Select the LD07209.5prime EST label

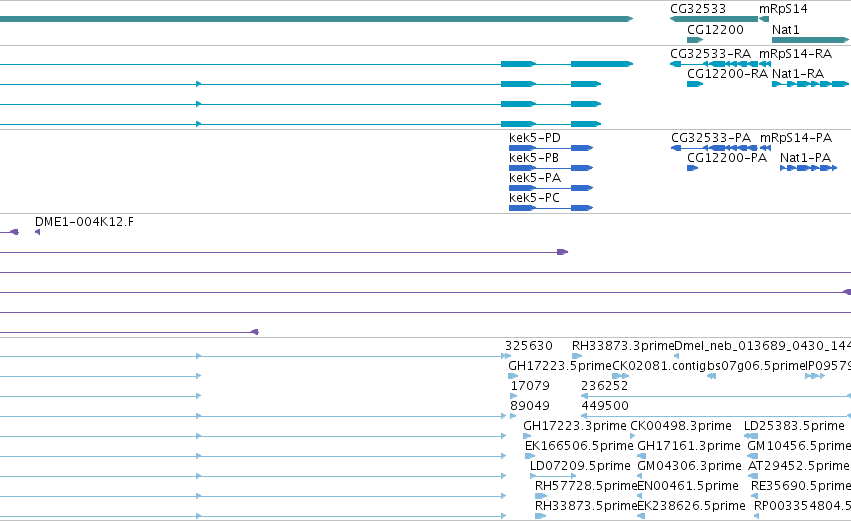point(580,466)
